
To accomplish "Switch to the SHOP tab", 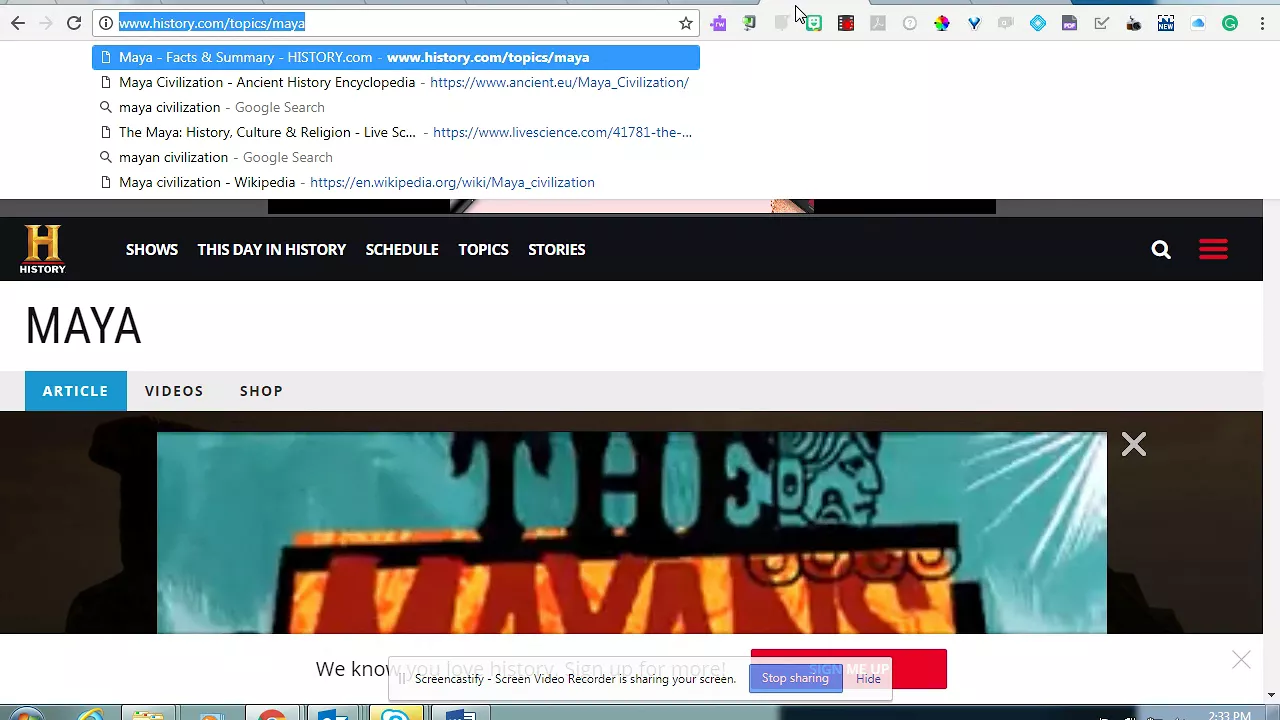I will [261, 391].
